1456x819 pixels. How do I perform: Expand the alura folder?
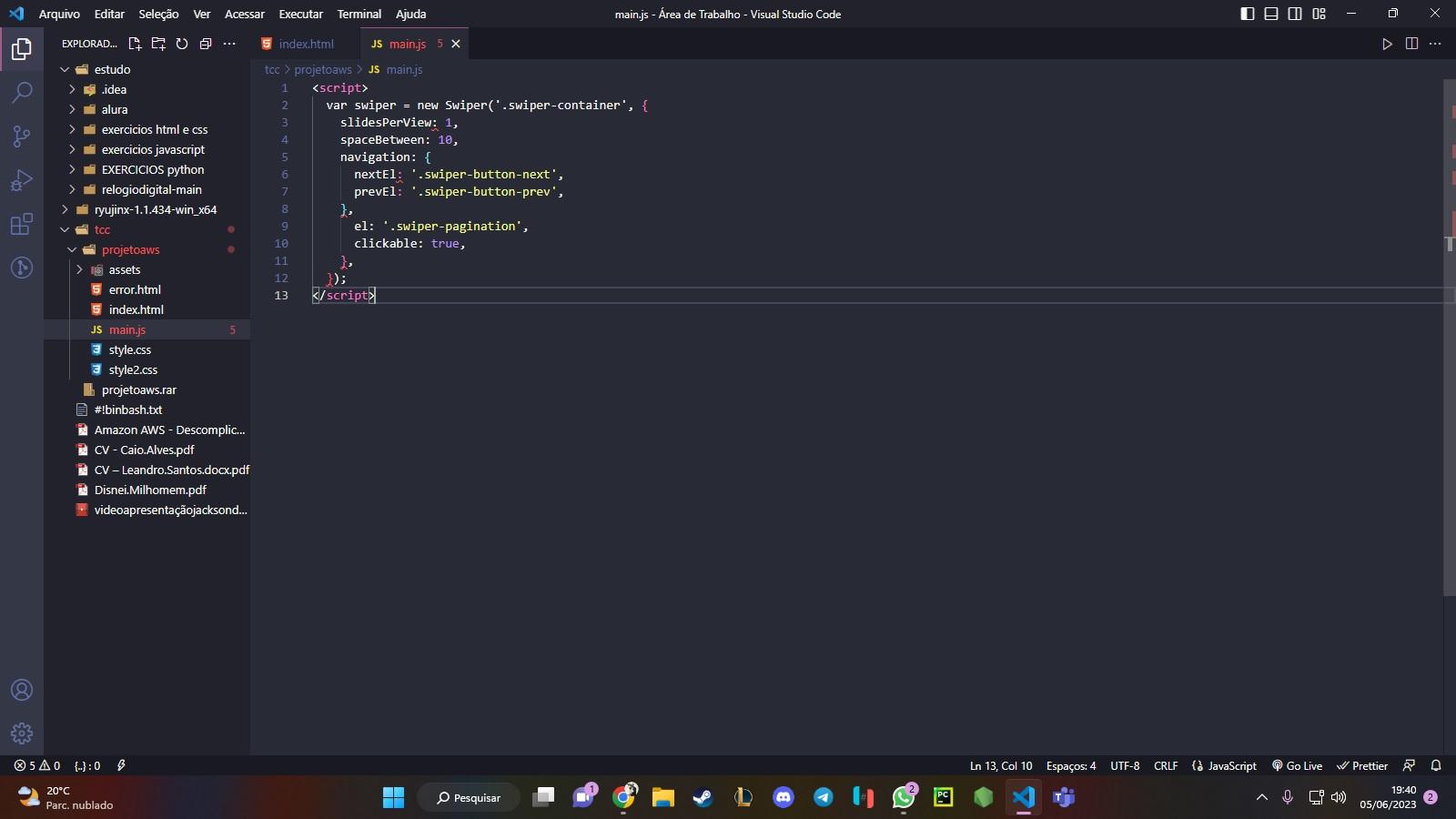tap(115, 109)
